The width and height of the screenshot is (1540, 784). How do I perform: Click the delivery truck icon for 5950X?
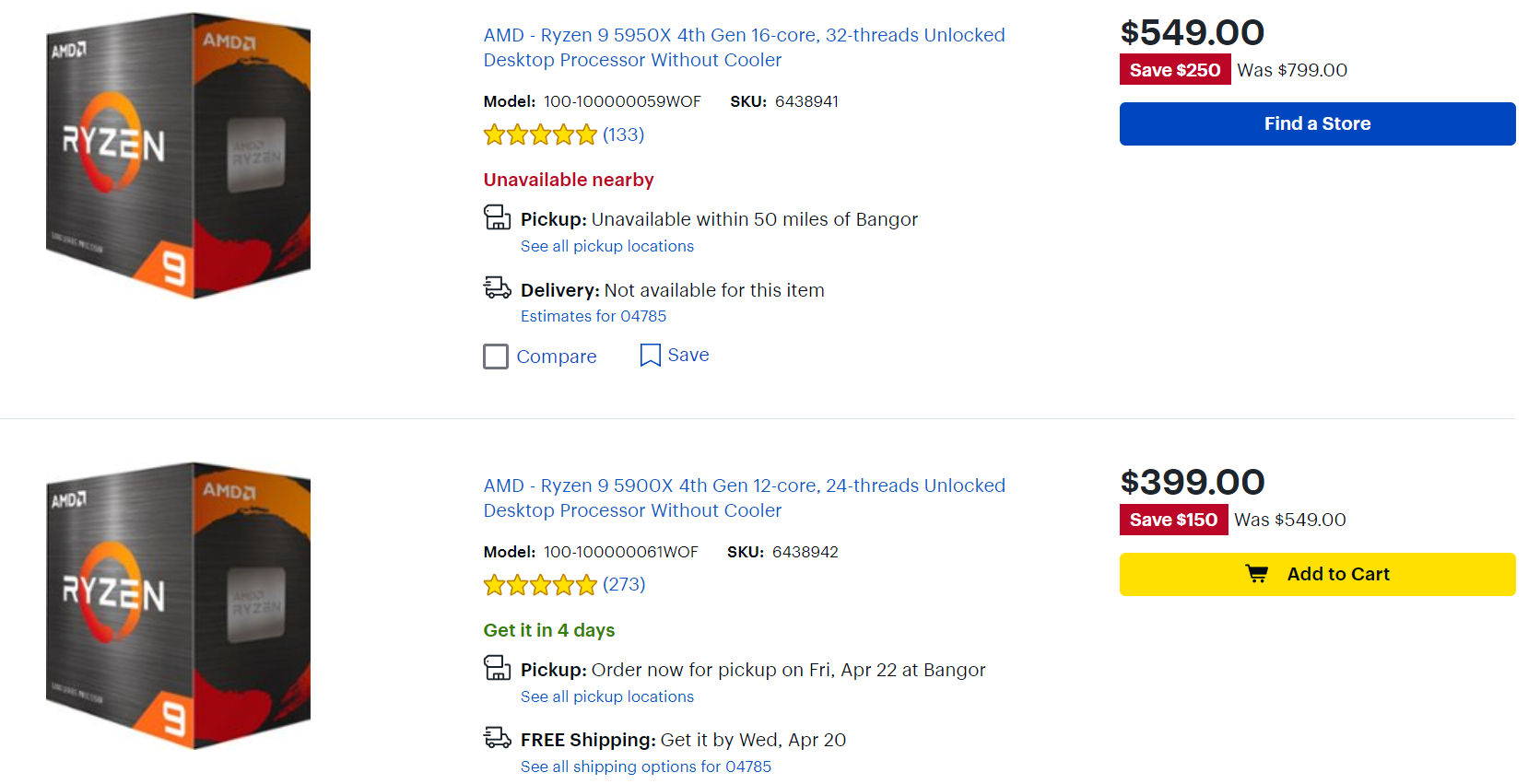(497, 288)
